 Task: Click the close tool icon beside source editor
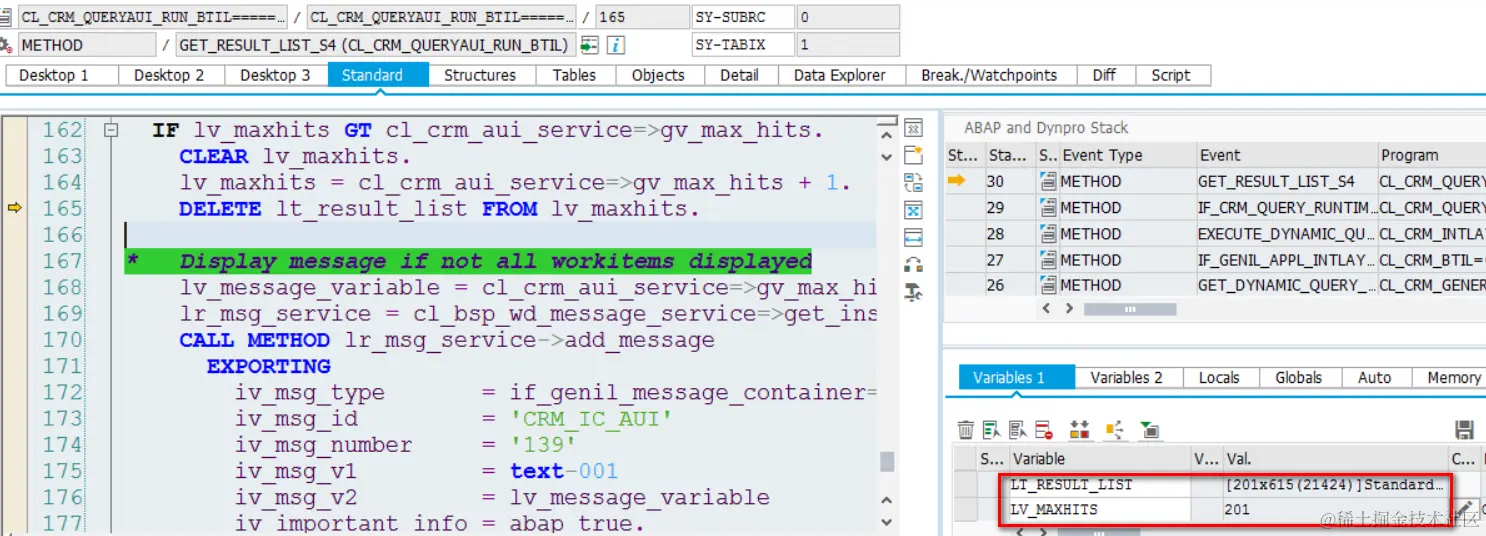tap(912, 129)
